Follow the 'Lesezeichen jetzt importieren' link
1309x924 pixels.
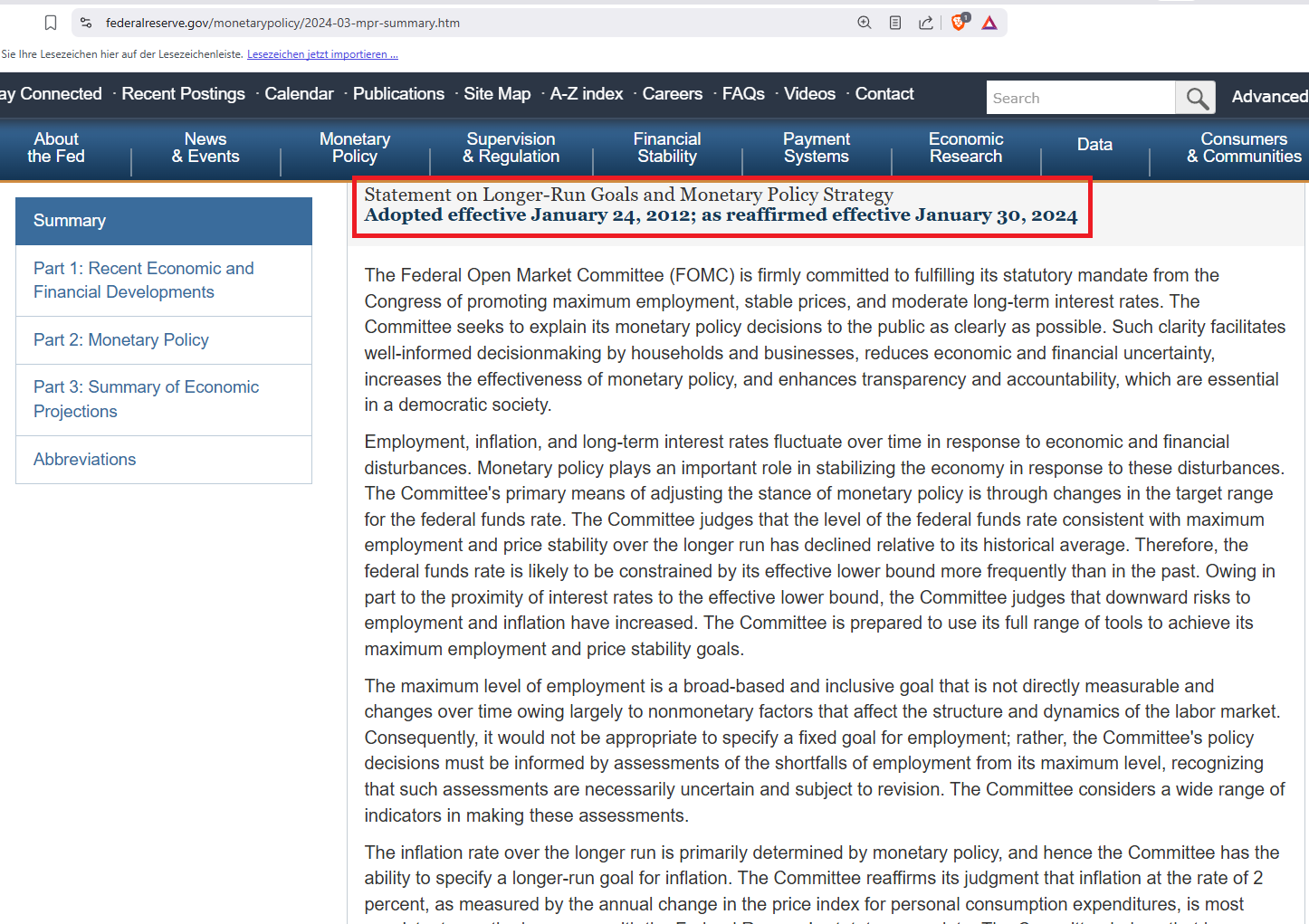click(322, 54)
